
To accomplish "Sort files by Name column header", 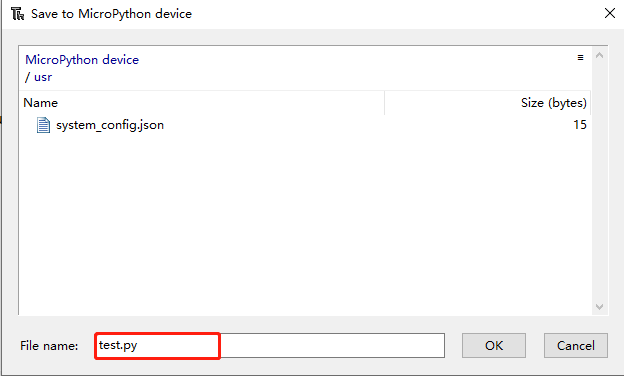I will (x=201, y=103).
